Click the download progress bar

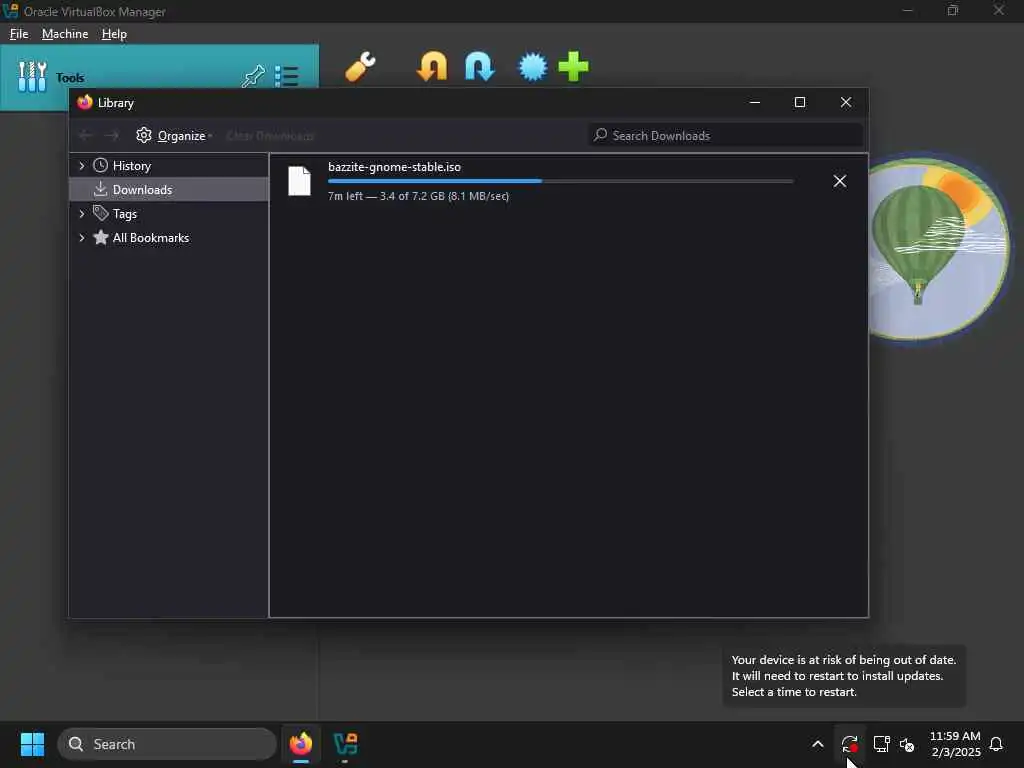click(560, 181)
